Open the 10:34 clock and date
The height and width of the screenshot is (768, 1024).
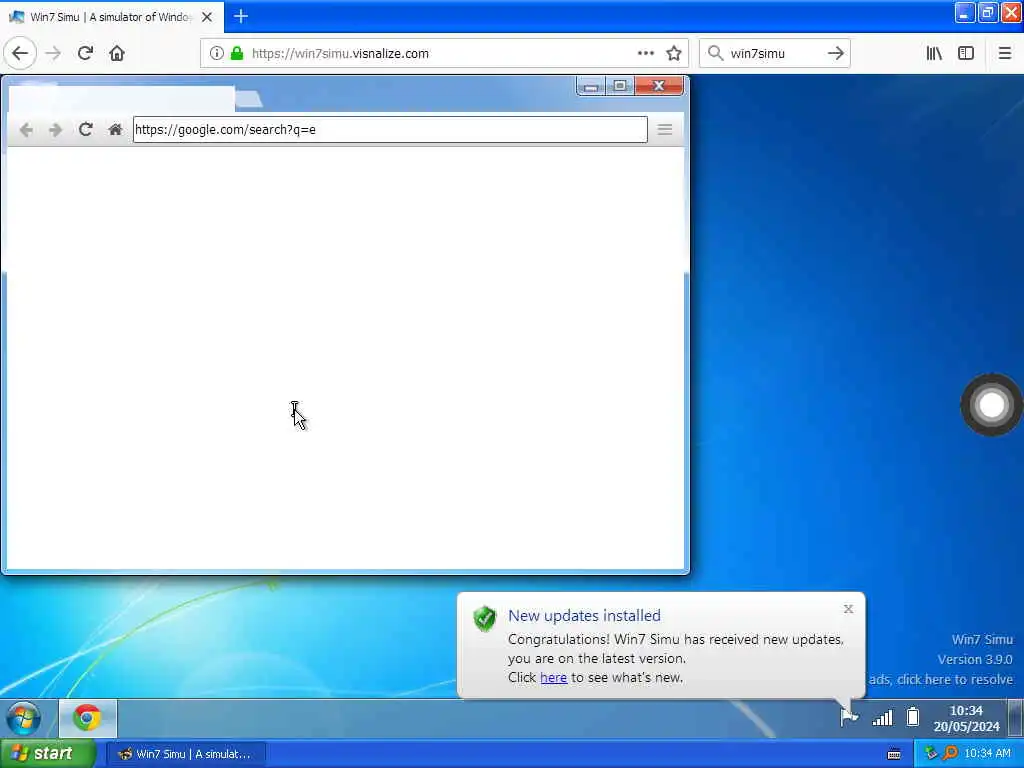point(967,718)
